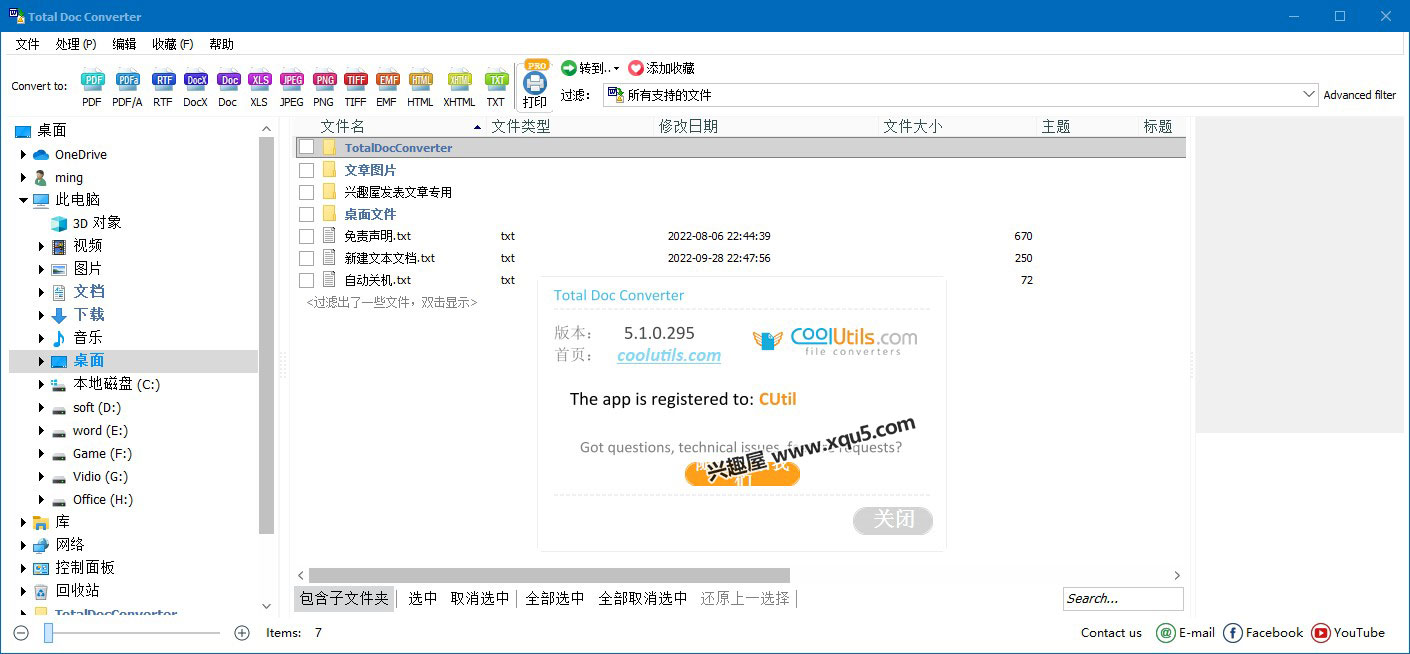
Task: Open the coolutils.com homepage link
Action: click(x=669, y=355)
